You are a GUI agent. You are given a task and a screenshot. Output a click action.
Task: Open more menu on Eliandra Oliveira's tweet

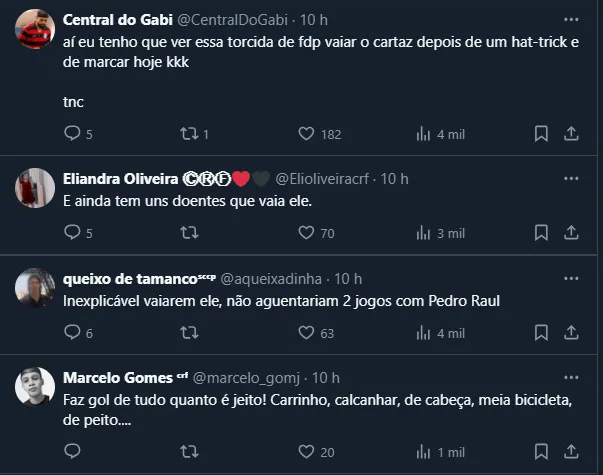tap(571, 179)
